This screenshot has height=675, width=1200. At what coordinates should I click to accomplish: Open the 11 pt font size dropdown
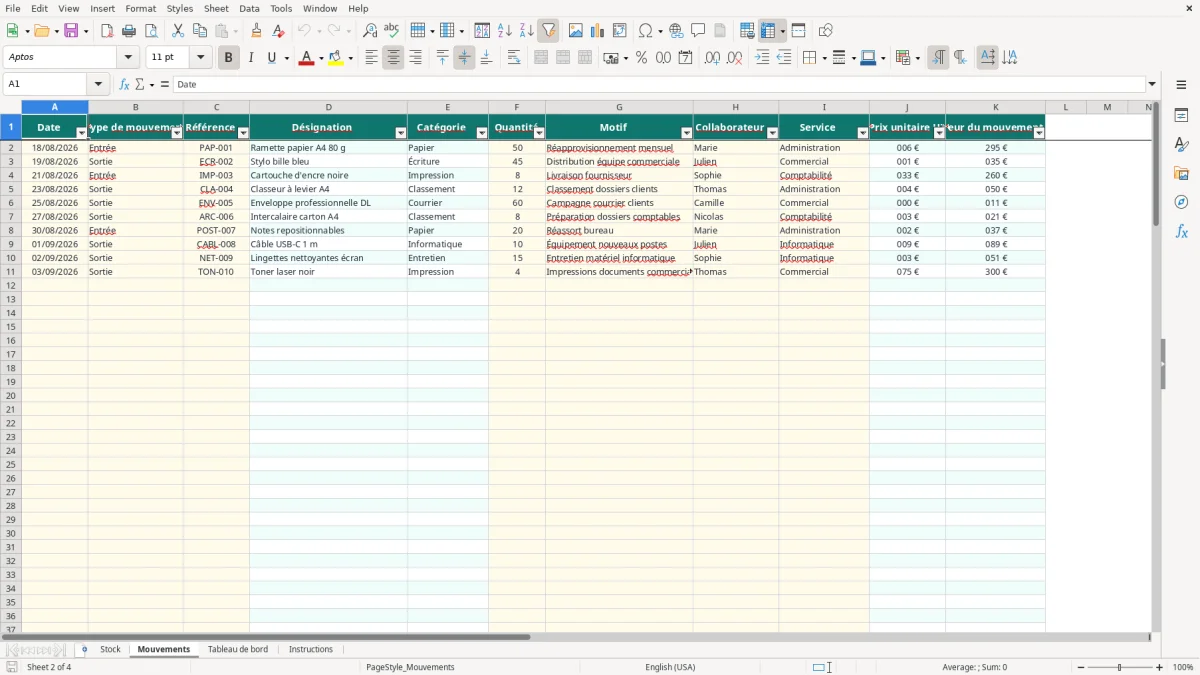click(200, 58)
